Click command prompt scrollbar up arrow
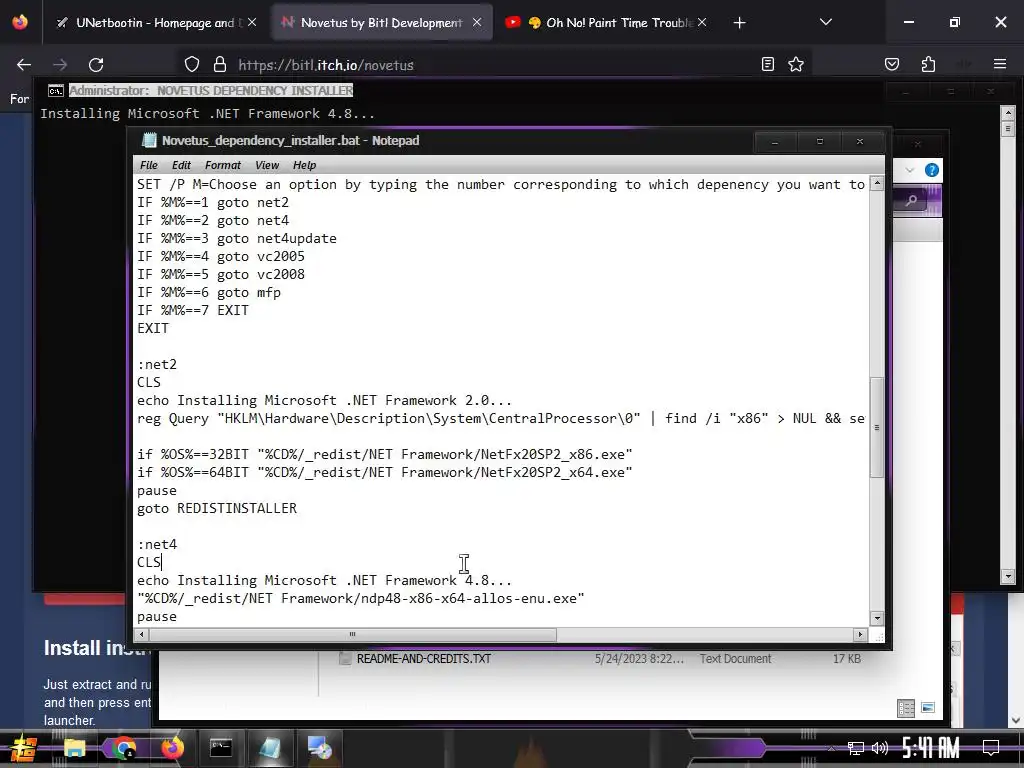Image resolution: width=1024 pixels, height=768 pixels. tap(1008, 112)
